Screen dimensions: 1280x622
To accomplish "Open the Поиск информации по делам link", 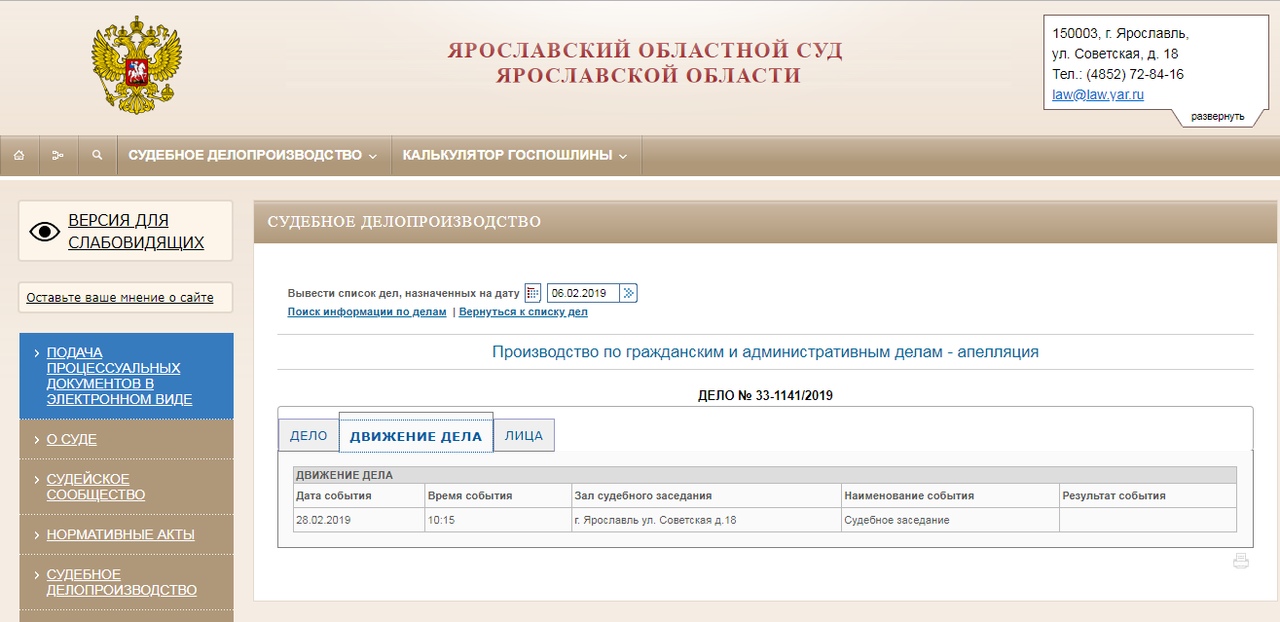I will (367, 312).
